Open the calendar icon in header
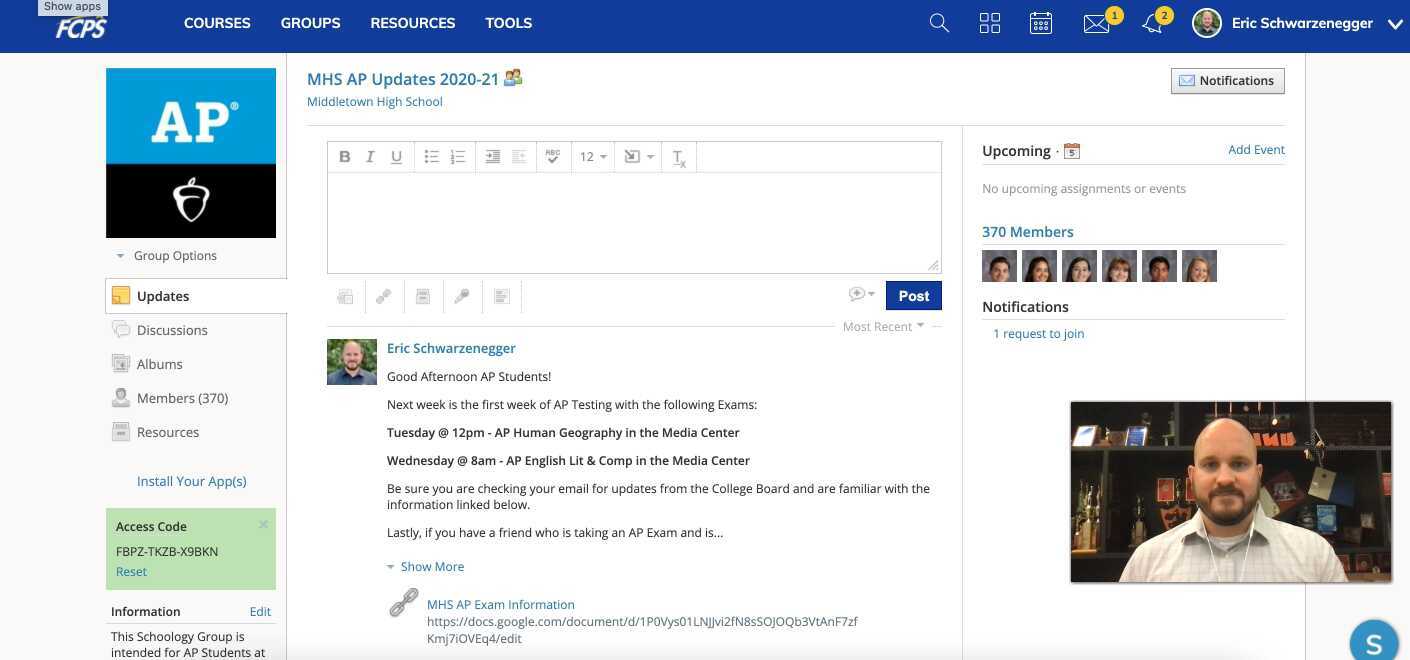Image resolution: width=1410 pixels, height=660 pixels. (x=1040, y=23)
